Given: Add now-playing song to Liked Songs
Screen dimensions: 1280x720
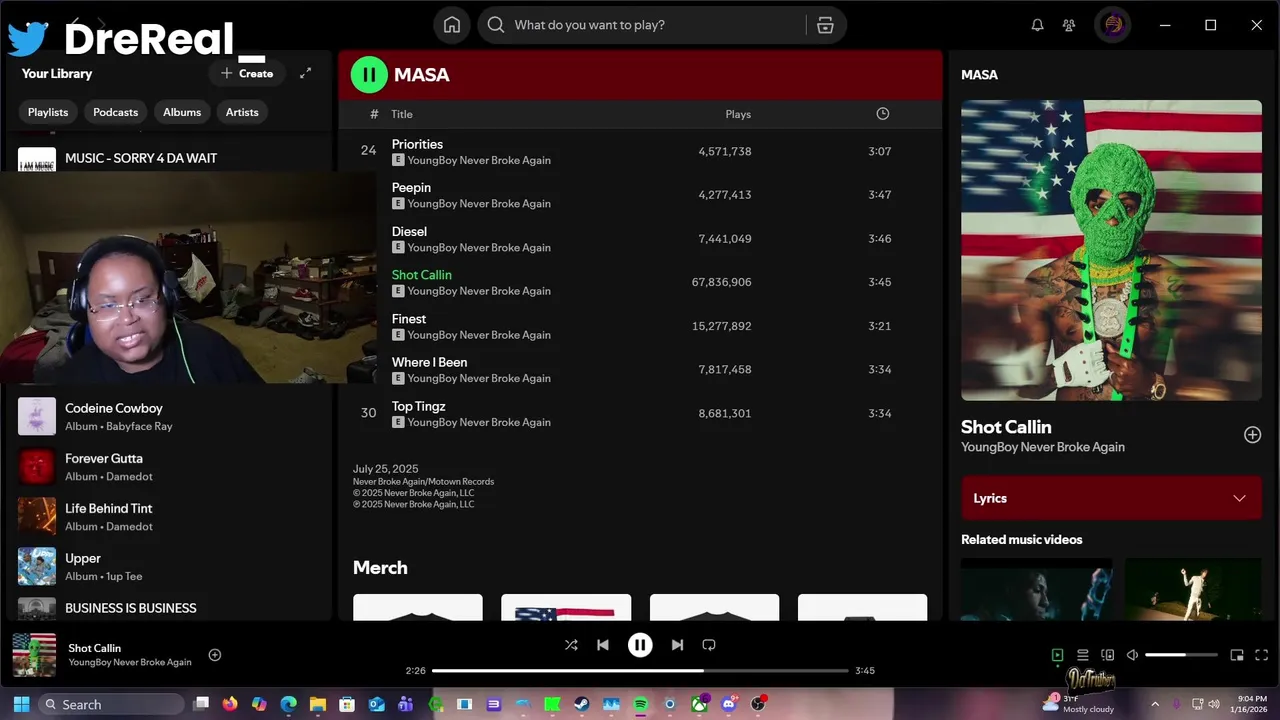Looking at the screenshot, I should coord(214,655).
